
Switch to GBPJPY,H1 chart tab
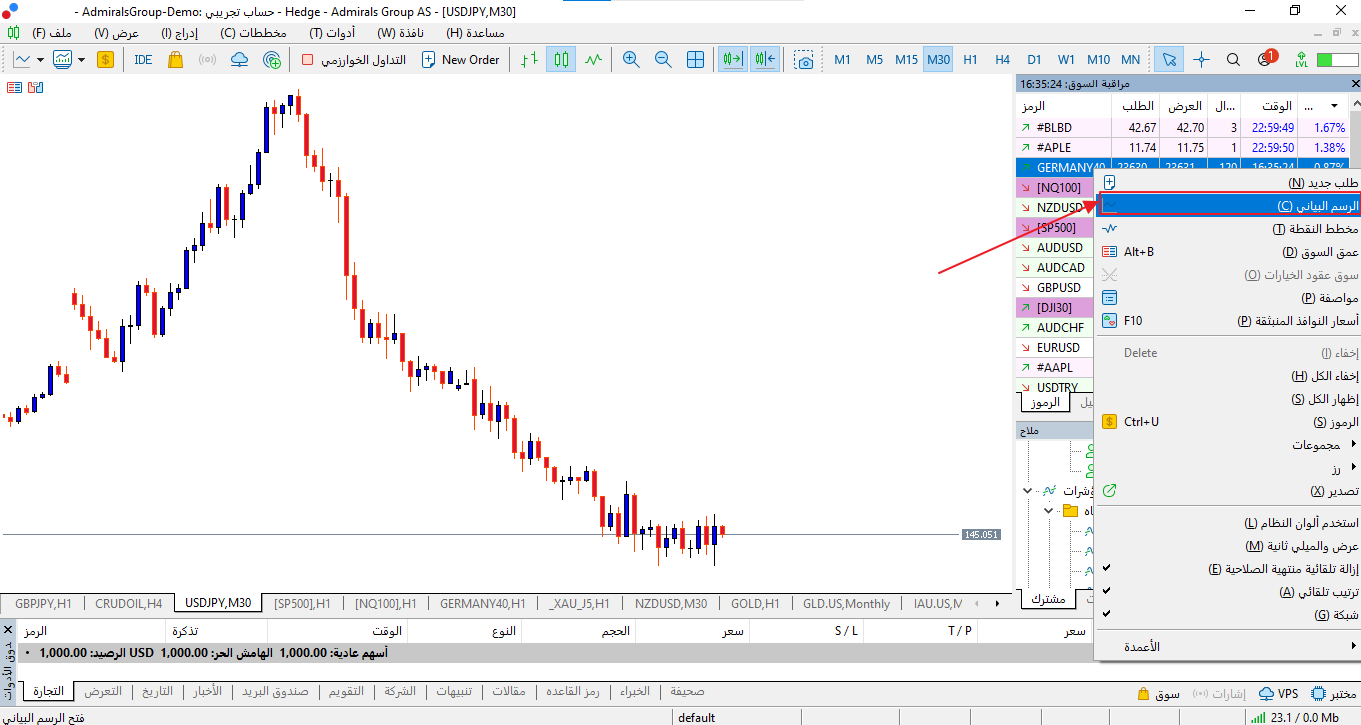pos(43,603)
